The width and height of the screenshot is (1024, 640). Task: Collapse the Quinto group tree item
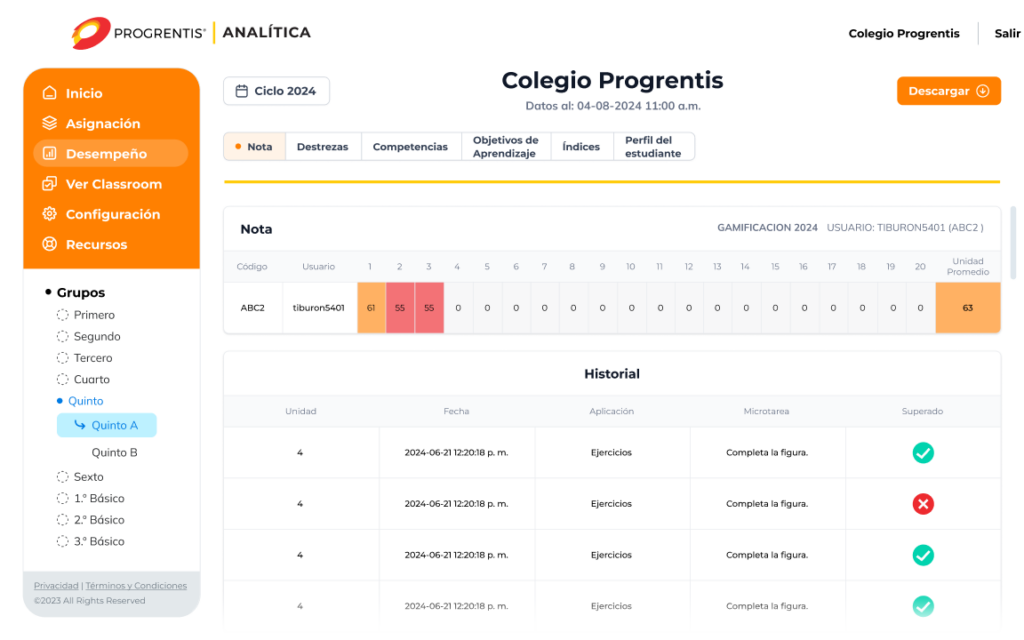point(85,401)
